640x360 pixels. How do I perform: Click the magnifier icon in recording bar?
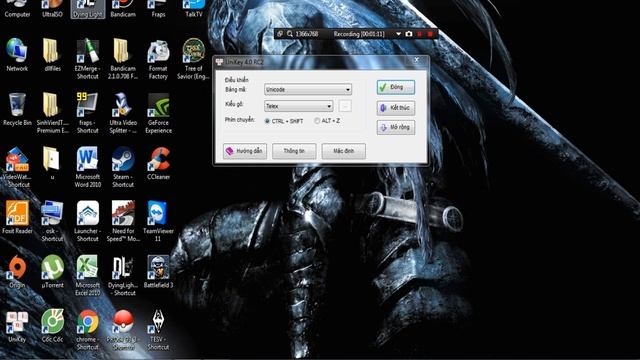click(x=290, y=34)
